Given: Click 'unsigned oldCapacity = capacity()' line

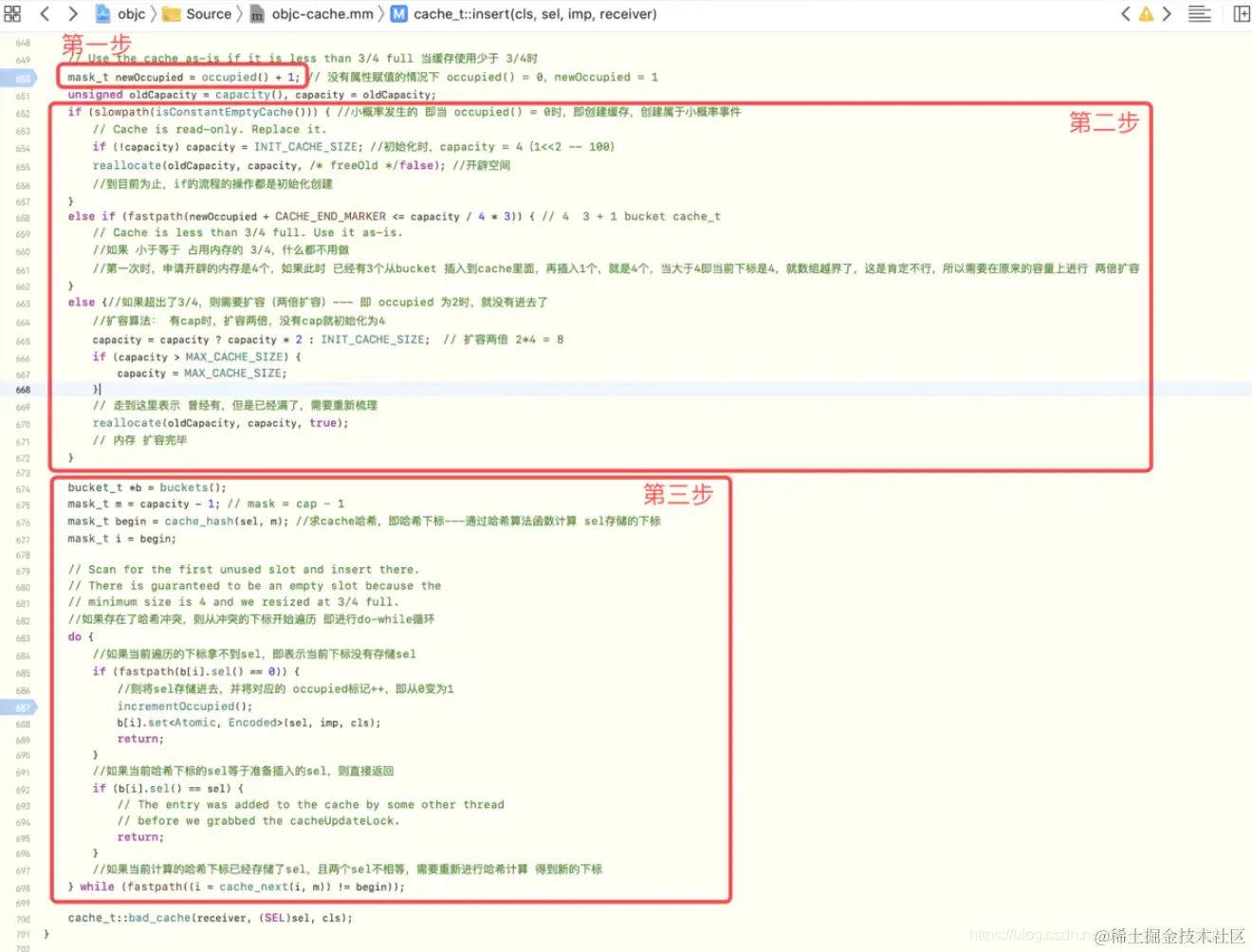Looking at the screenshot, I should [251, 95].
